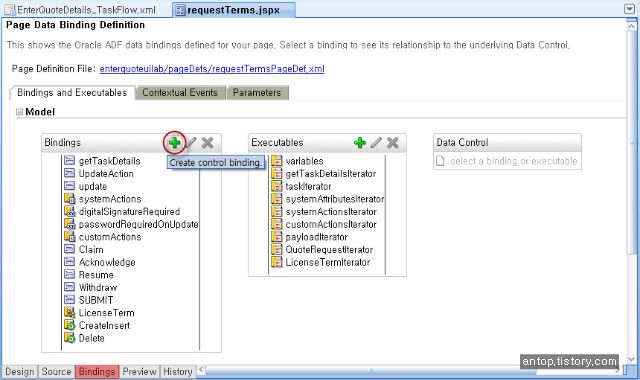Click the icon beside systemActions binding
Screen dimensions: 640x380
point(70,198)
